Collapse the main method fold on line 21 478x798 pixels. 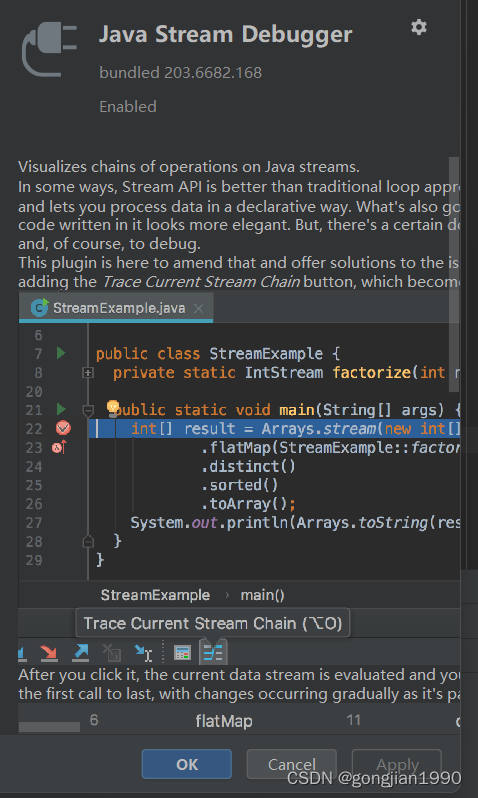point(88,410)
